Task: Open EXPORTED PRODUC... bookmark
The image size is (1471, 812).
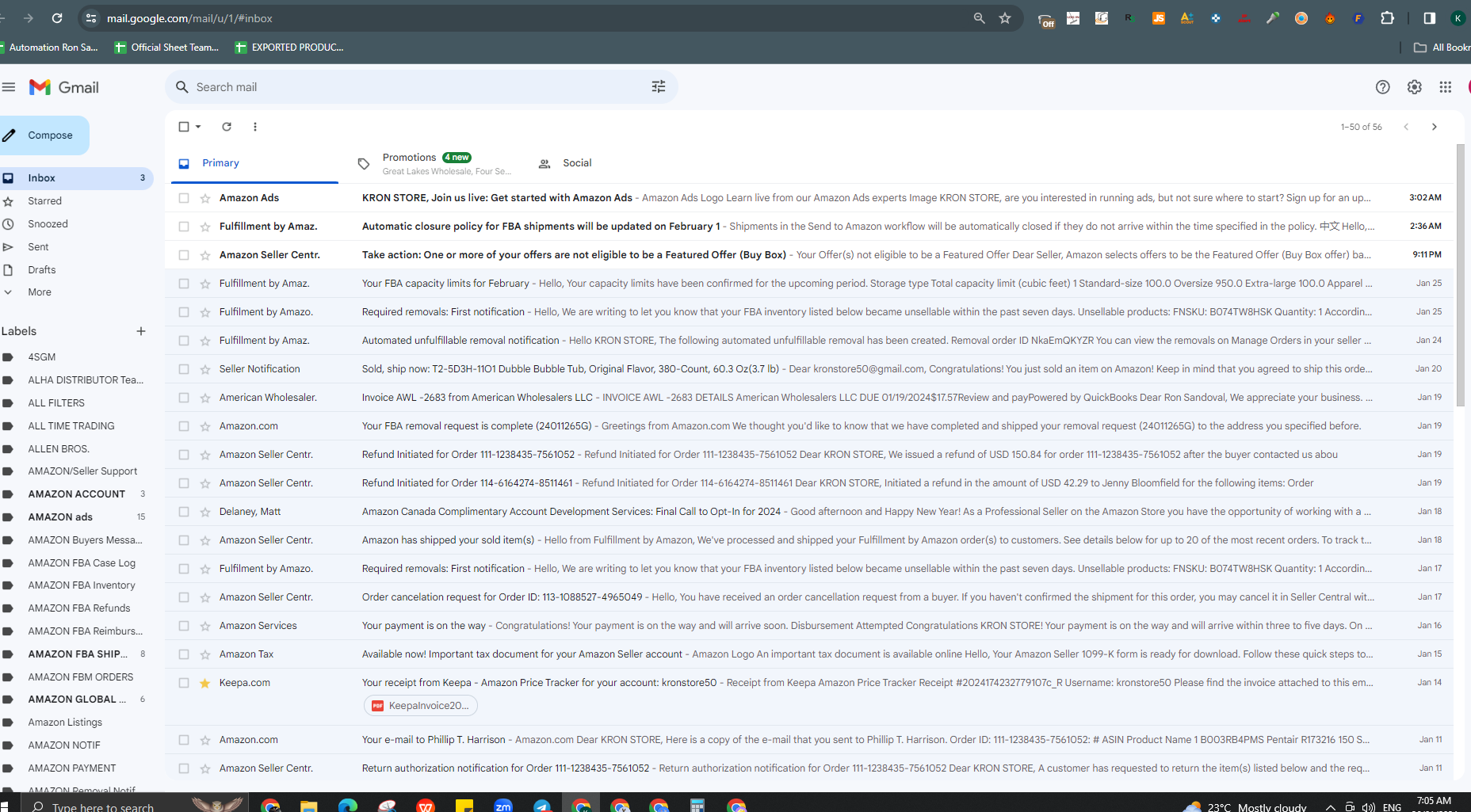Action: (x=289, y=48)
